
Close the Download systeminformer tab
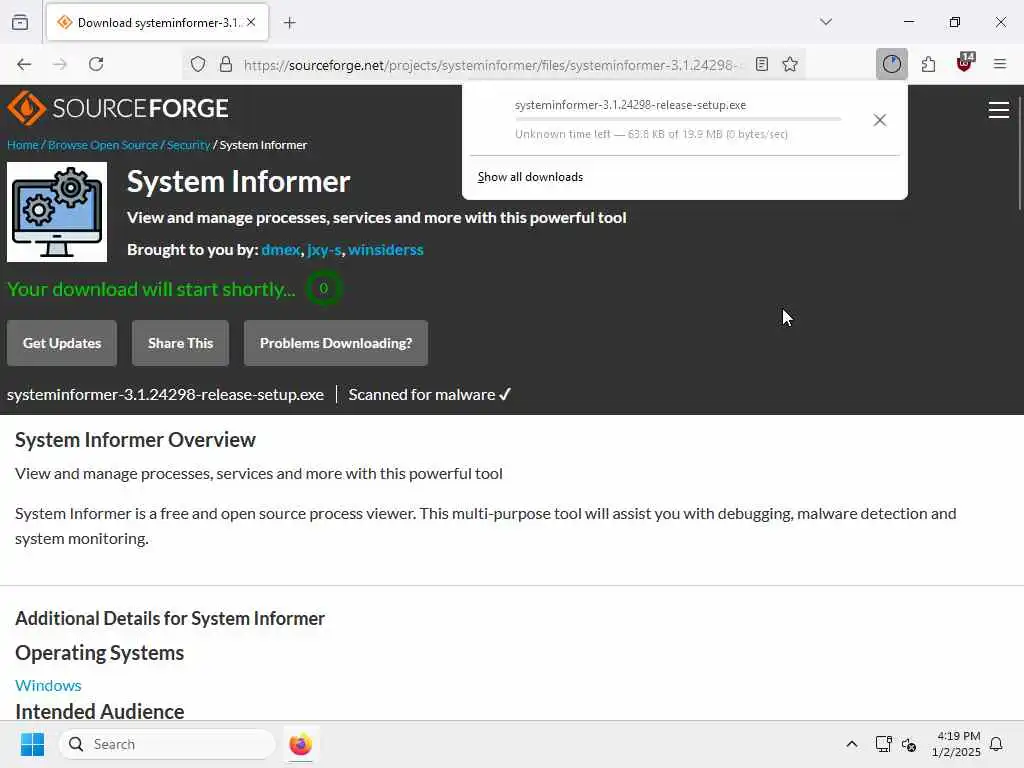(251, 22)
